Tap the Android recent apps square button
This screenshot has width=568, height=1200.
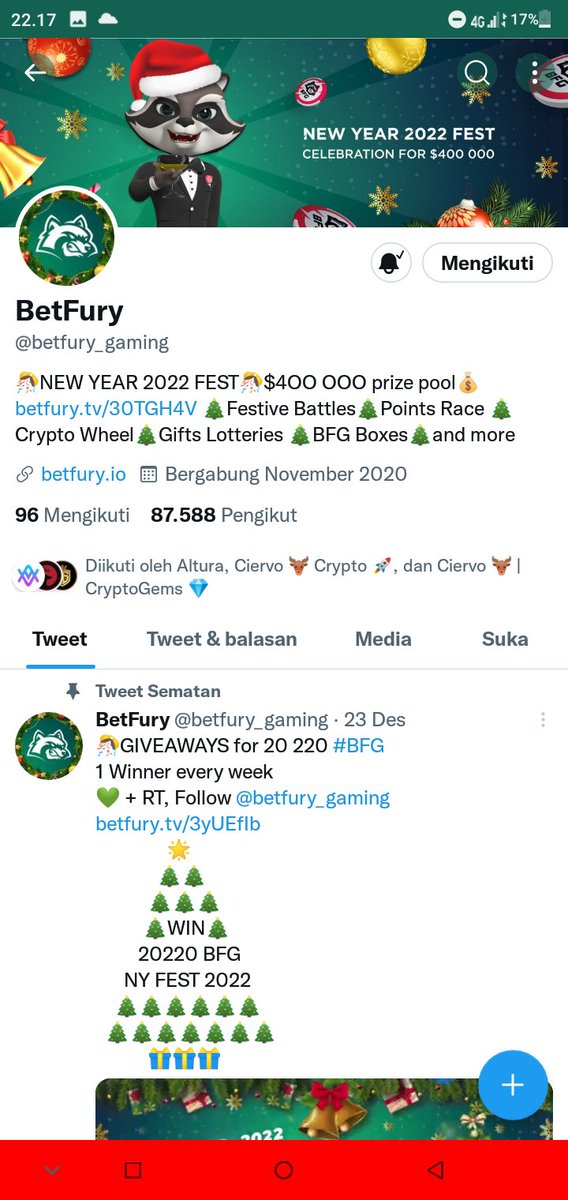pyautogui.click(x=133, y=1170)
